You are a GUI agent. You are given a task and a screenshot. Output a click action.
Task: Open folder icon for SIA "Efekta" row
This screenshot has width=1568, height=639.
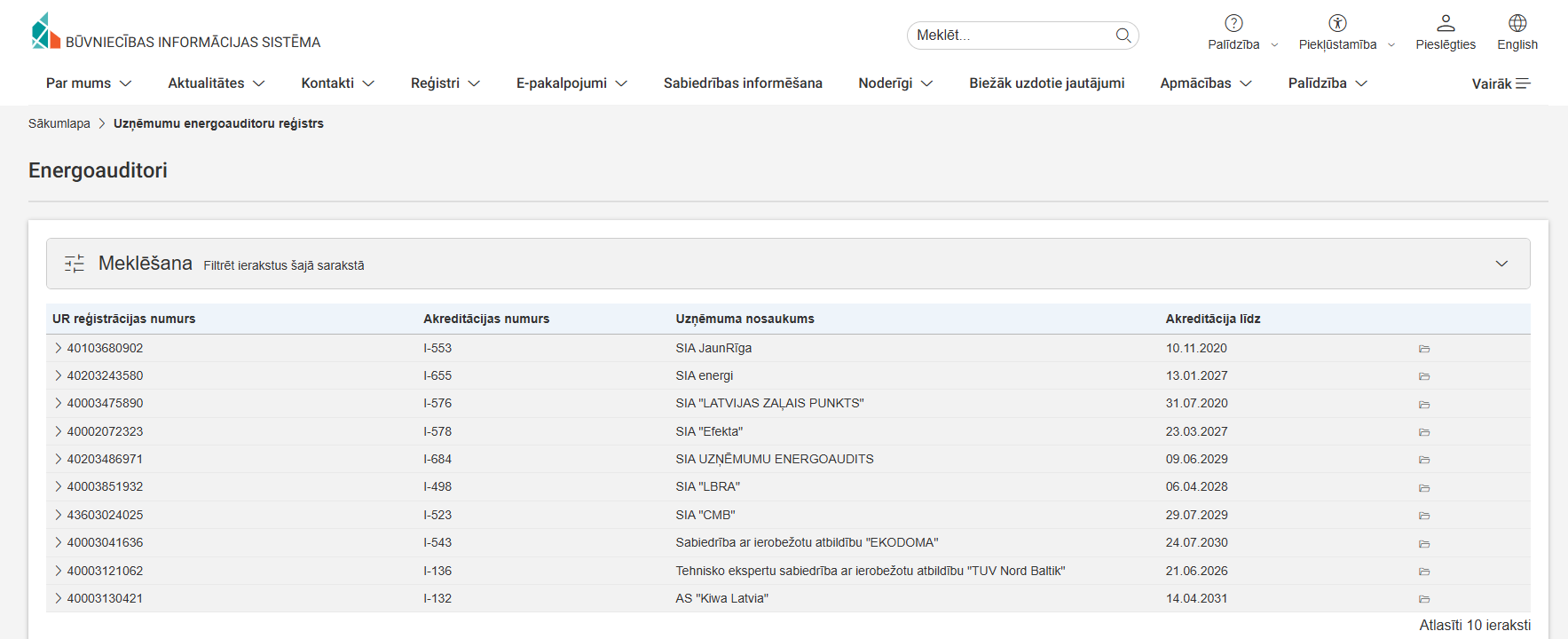coord(1424,432)
